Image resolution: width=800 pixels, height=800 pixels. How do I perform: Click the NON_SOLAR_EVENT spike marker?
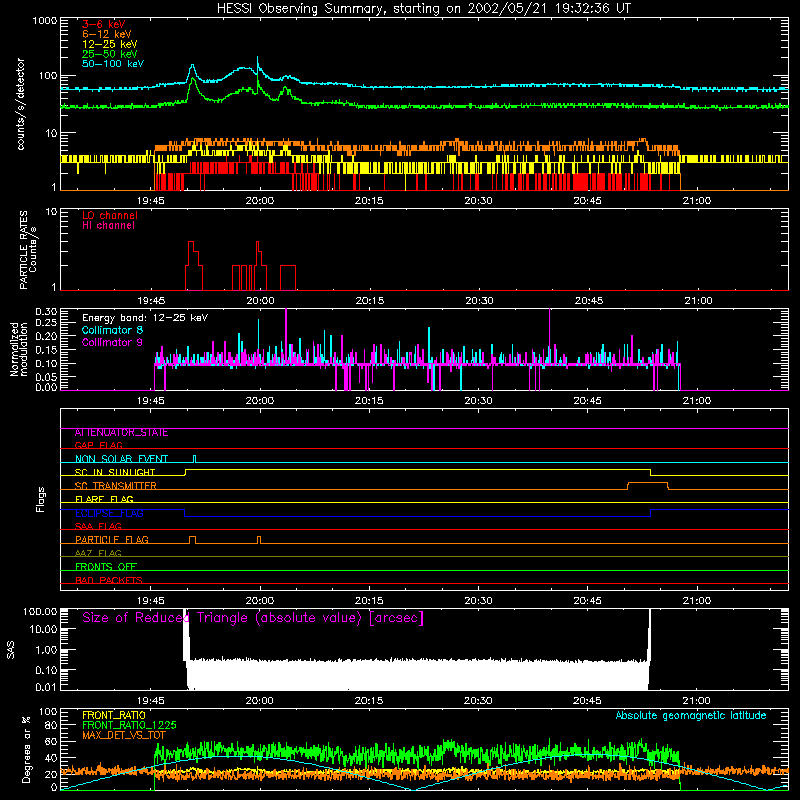point(194,459)
